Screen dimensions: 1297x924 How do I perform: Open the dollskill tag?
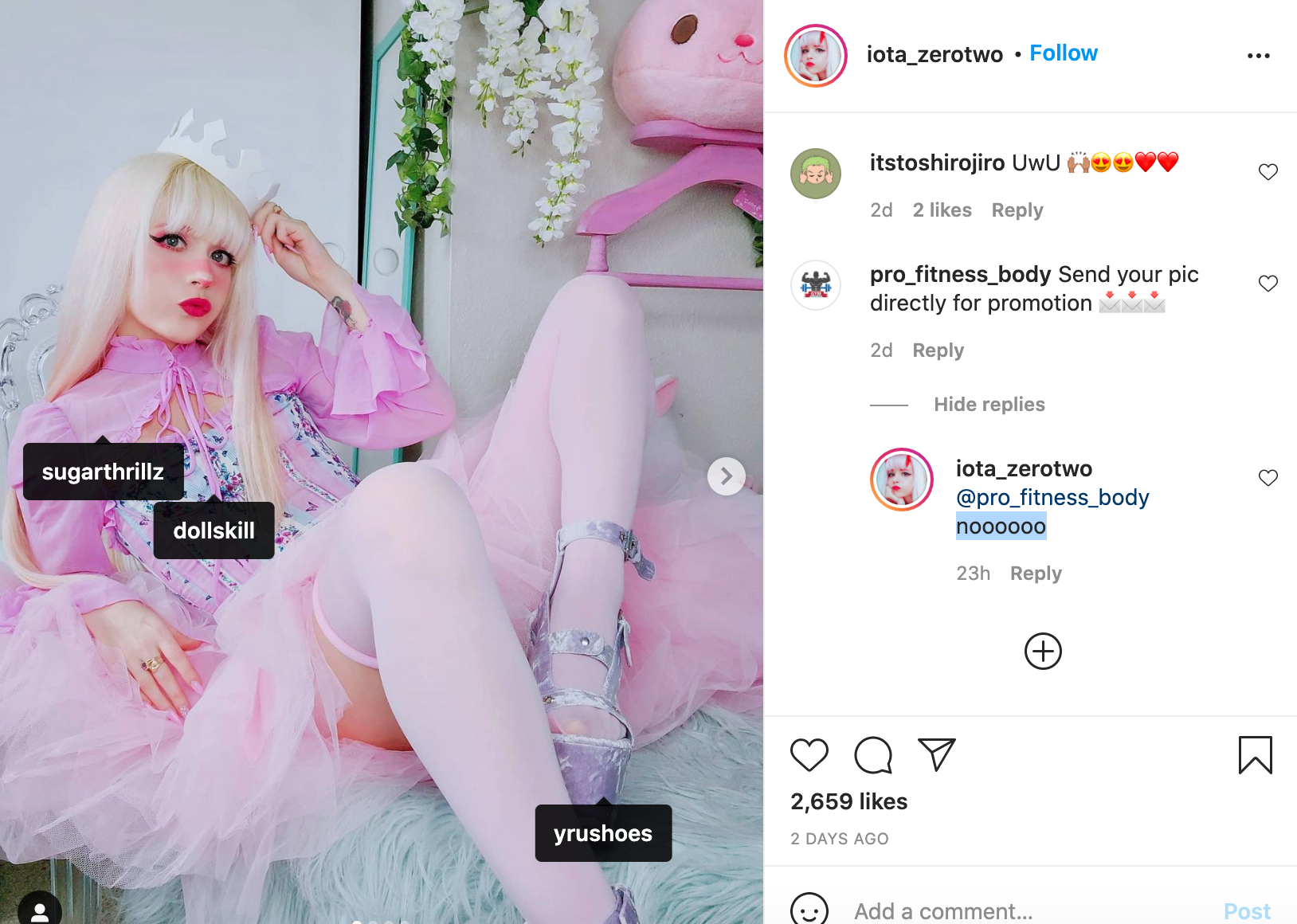[214, 531]
